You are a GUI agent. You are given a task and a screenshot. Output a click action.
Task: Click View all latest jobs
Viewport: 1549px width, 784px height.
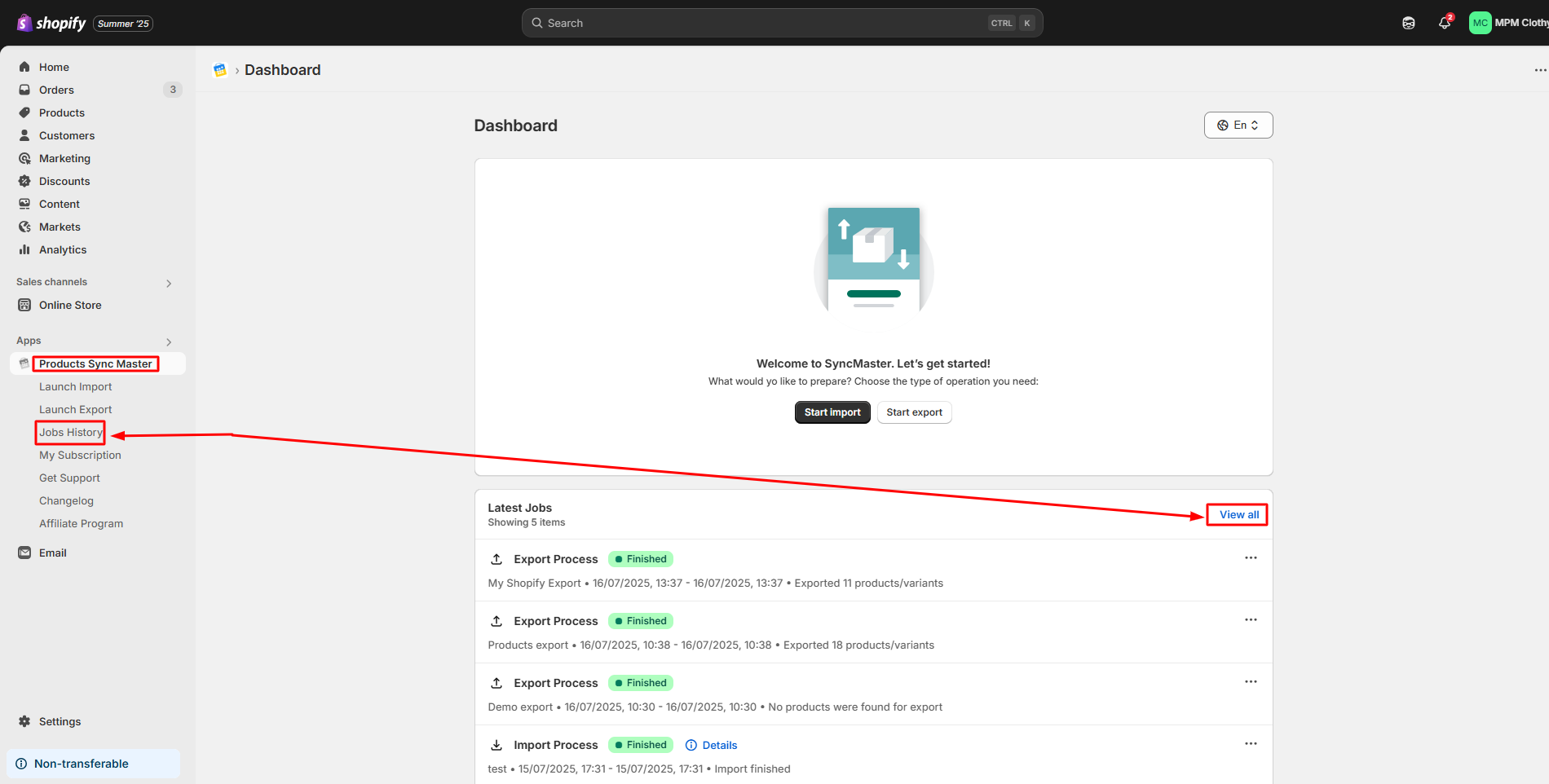(x=1238, y=515)
